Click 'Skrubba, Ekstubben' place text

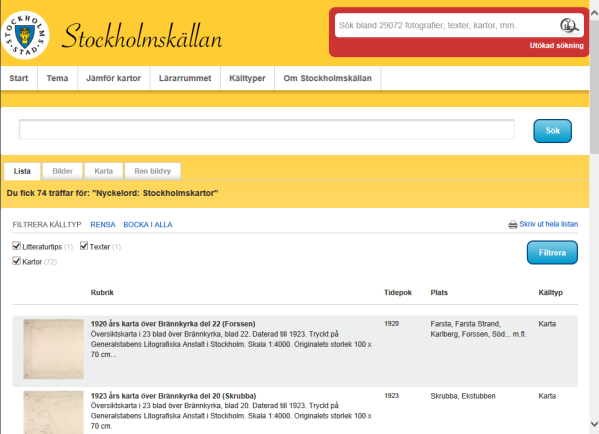[463, 396]
